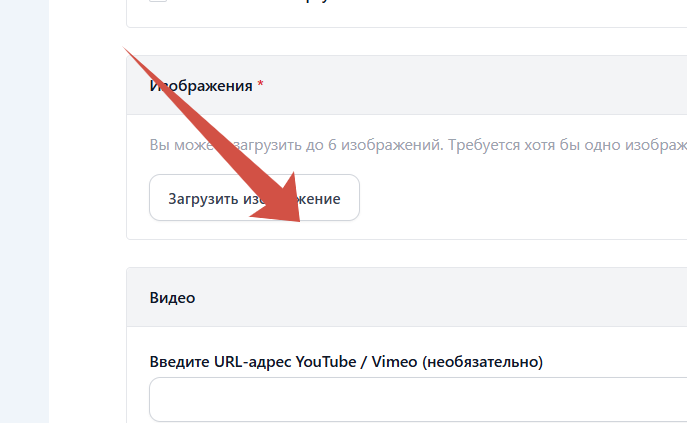Image resolution: width=687 pixels, height=423 pixels.
Task: Click the empty gray area of Видео header
Action: tap(450, 297)
